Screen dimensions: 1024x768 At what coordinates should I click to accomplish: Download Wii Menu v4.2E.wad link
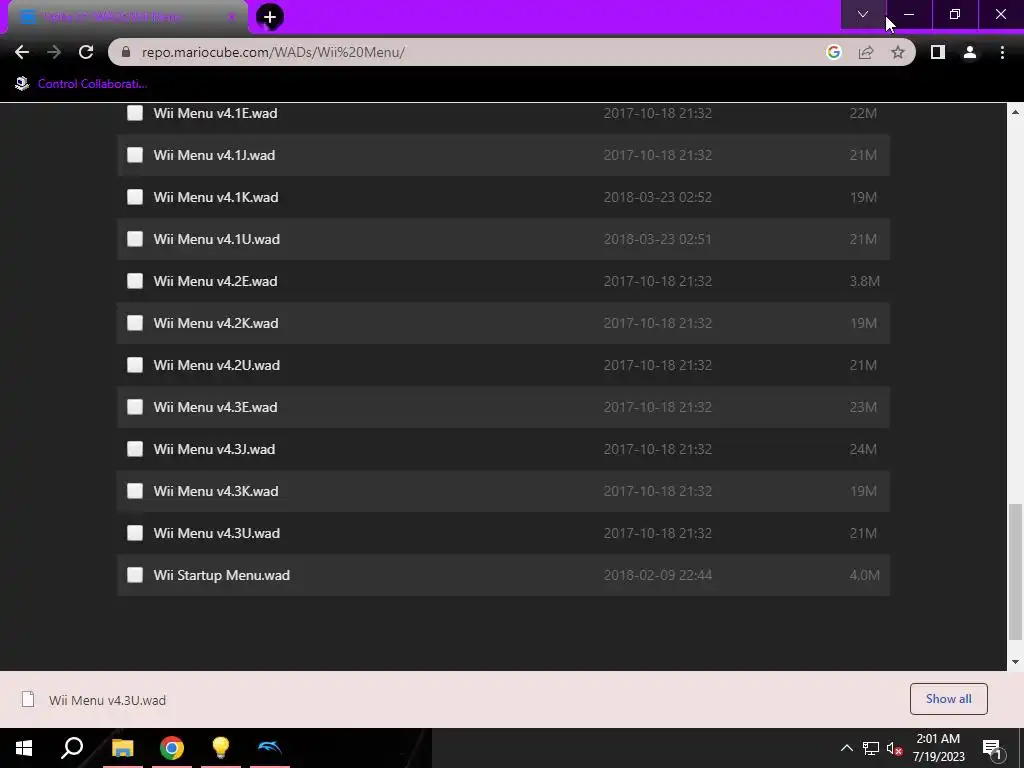216,281
